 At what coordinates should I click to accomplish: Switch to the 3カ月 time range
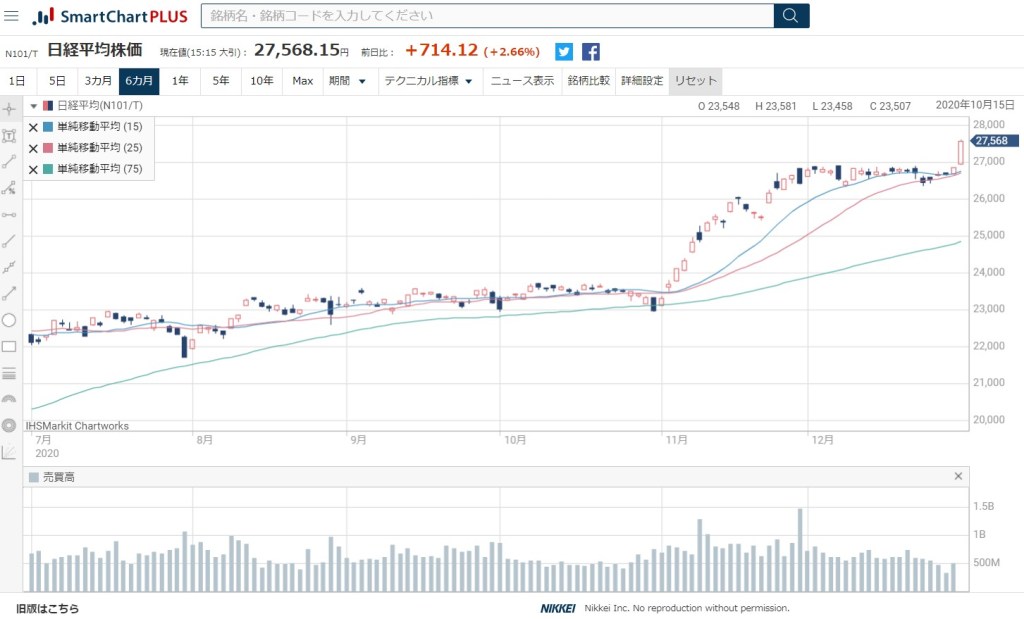(x=98, y=81)
